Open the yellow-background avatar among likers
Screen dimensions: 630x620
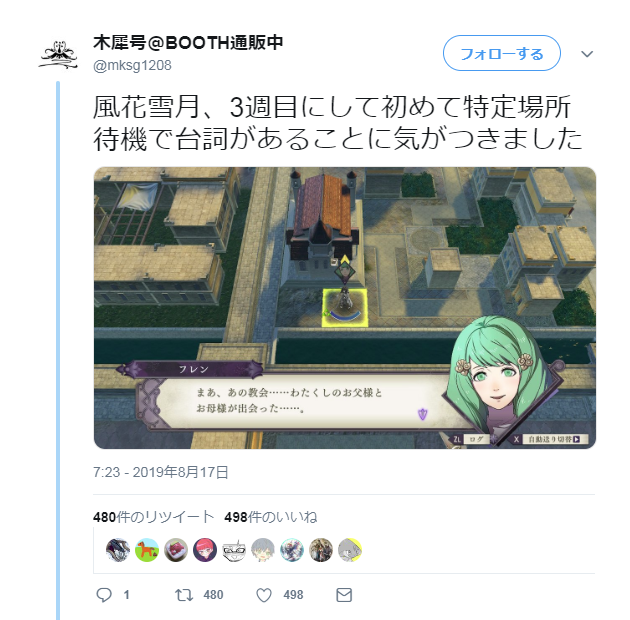coord(350,550)
